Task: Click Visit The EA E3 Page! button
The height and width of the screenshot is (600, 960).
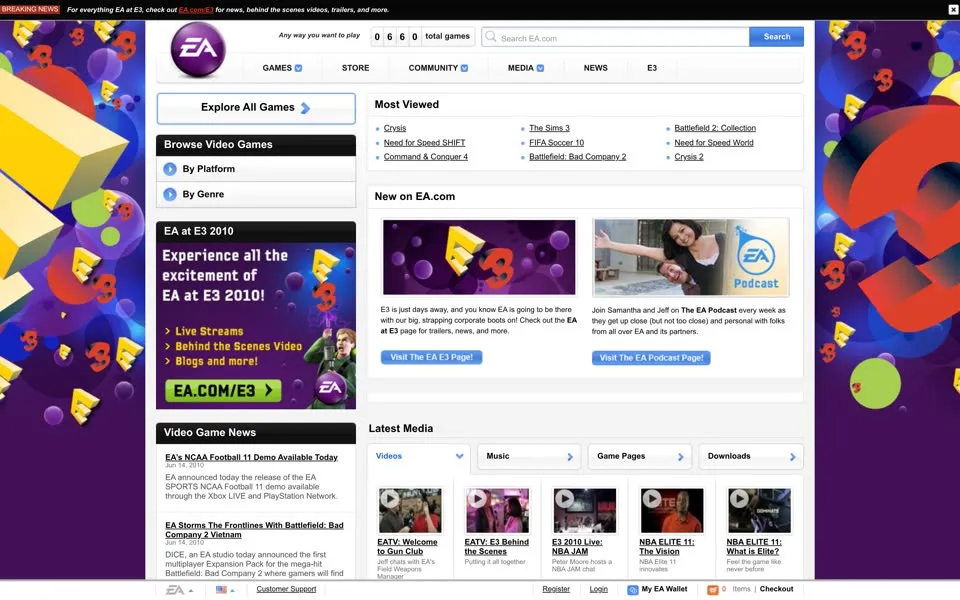Action: pyautogui.click(x=431, y=357)
